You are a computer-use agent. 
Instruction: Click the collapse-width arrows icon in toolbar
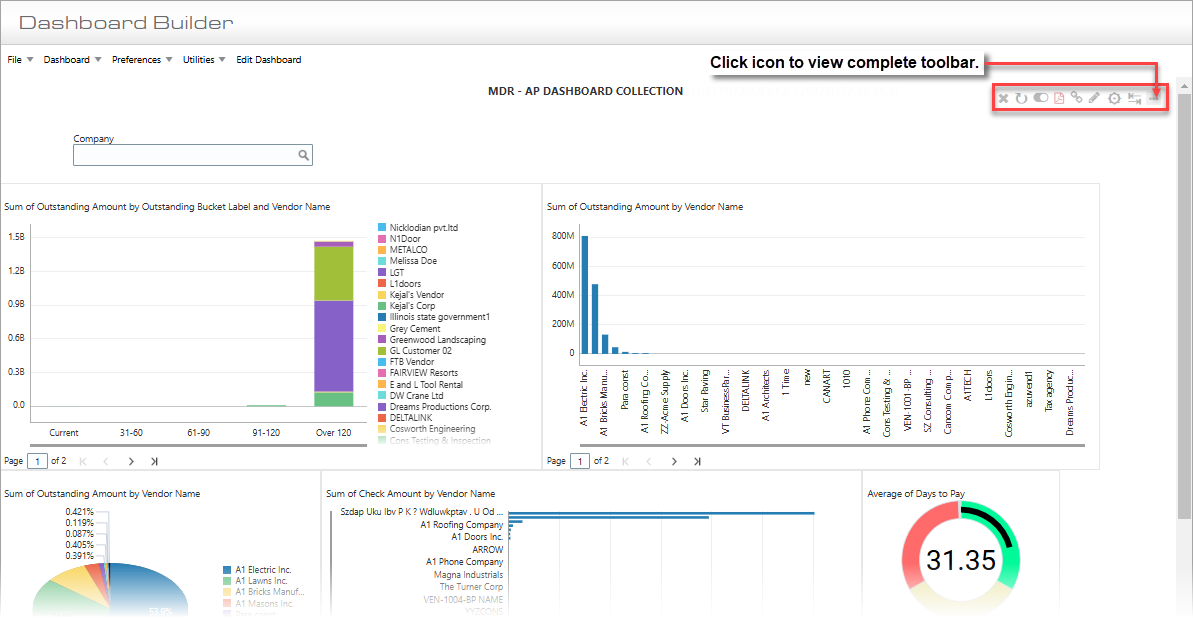(x=1135, y=98)
